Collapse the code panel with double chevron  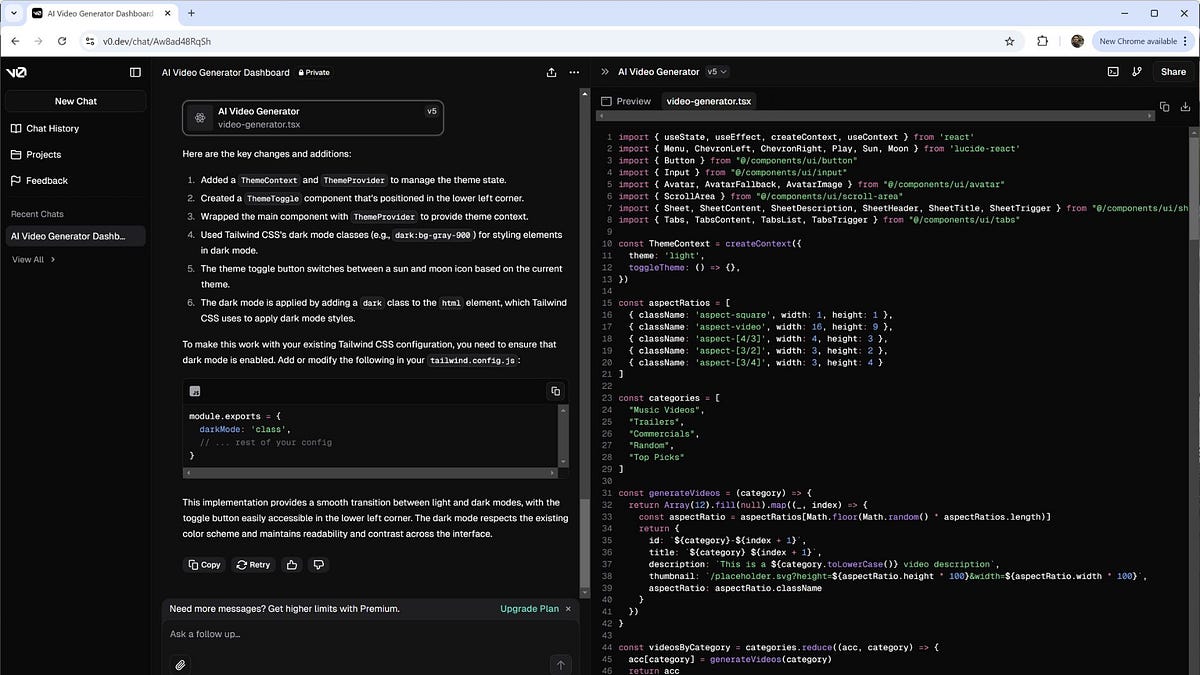(605, 72)
